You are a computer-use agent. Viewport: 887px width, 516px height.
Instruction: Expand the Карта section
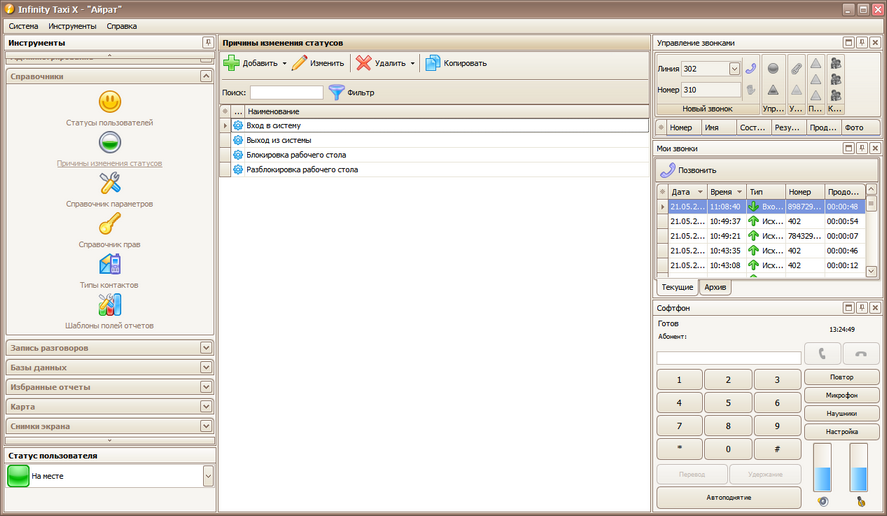pos(206,406)
